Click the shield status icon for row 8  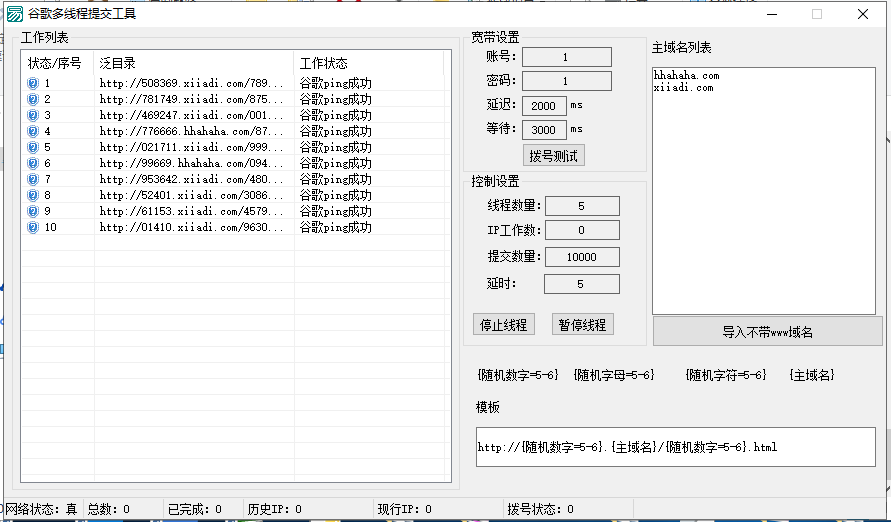(x=33, y=195)
